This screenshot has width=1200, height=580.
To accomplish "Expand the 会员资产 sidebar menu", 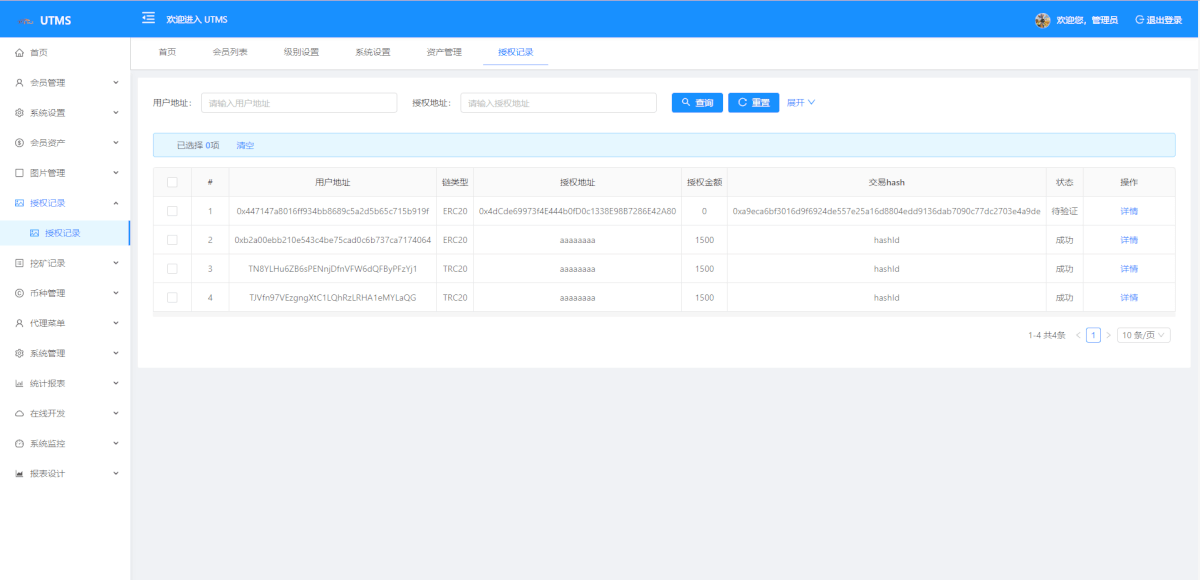I will (x=65, y=143).
